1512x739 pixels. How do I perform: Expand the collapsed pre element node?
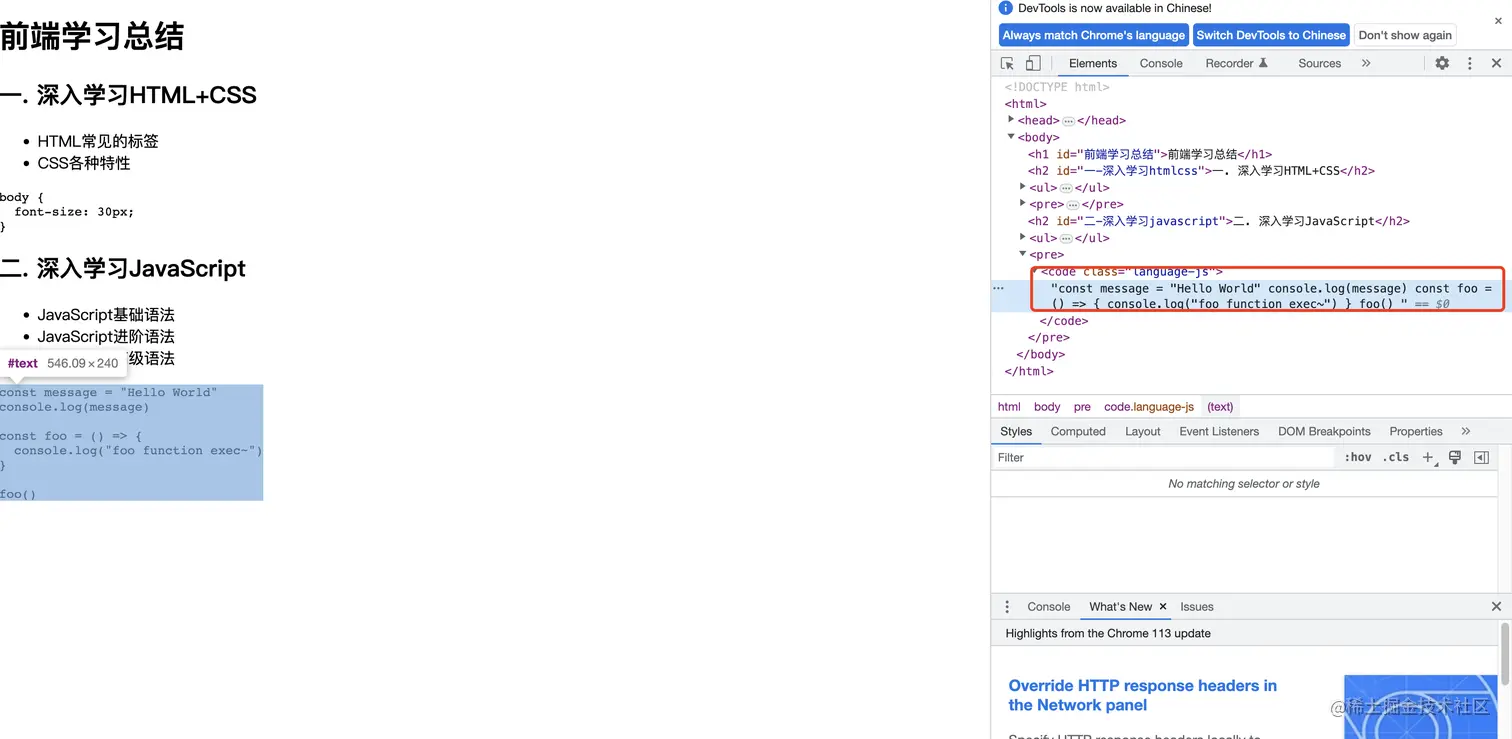pyautogui.click(x=1023, y=204)
